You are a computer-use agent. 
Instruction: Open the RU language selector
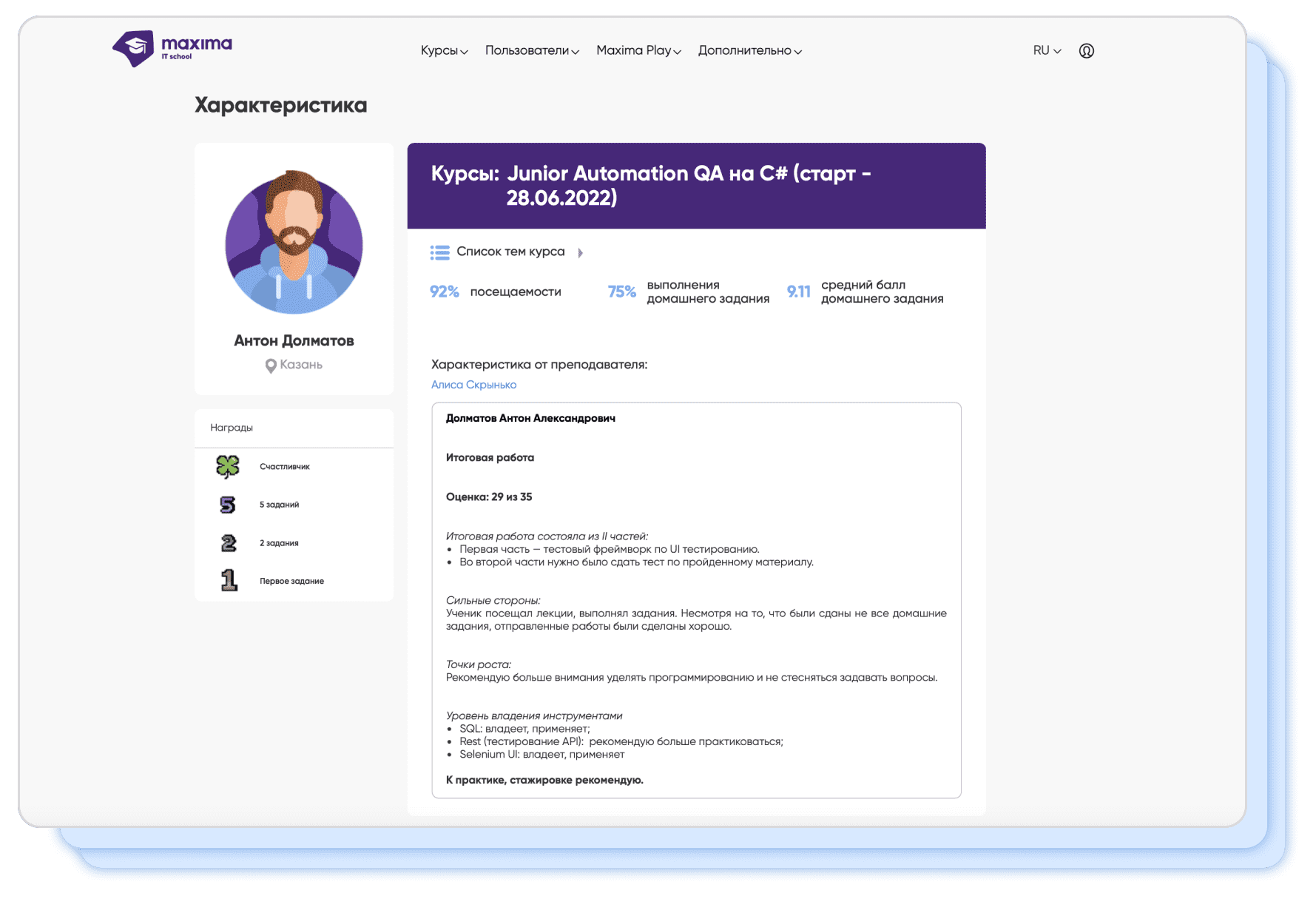click(1047, 51)
